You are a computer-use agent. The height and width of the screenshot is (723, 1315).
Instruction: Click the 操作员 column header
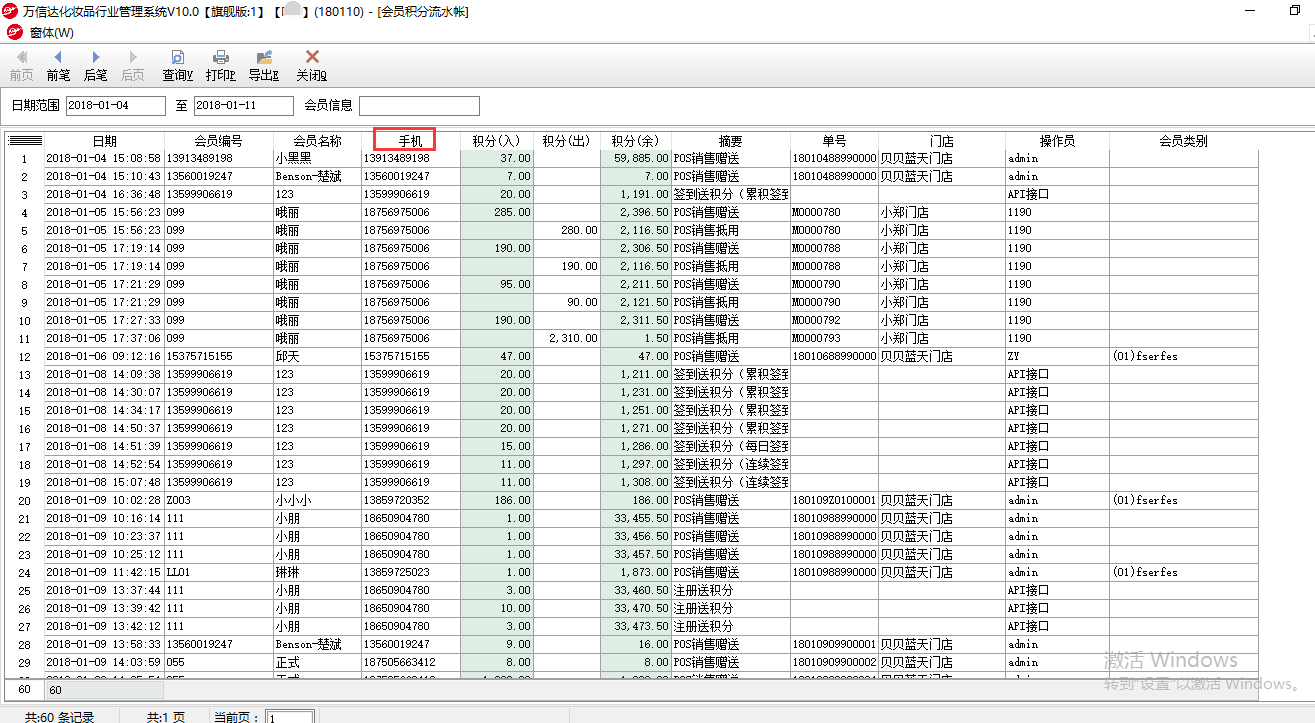tap(1057, 141)
